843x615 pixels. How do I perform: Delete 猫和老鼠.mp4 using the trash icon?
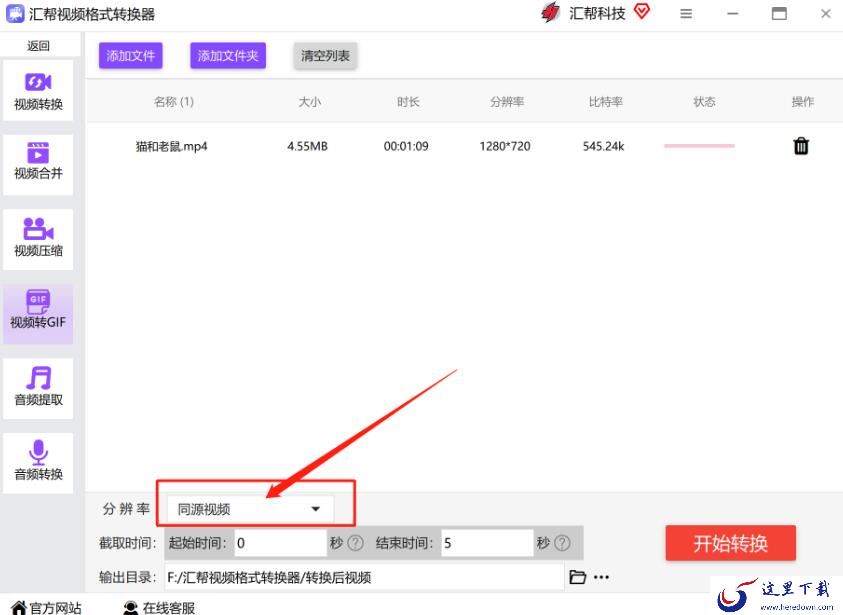801,146
